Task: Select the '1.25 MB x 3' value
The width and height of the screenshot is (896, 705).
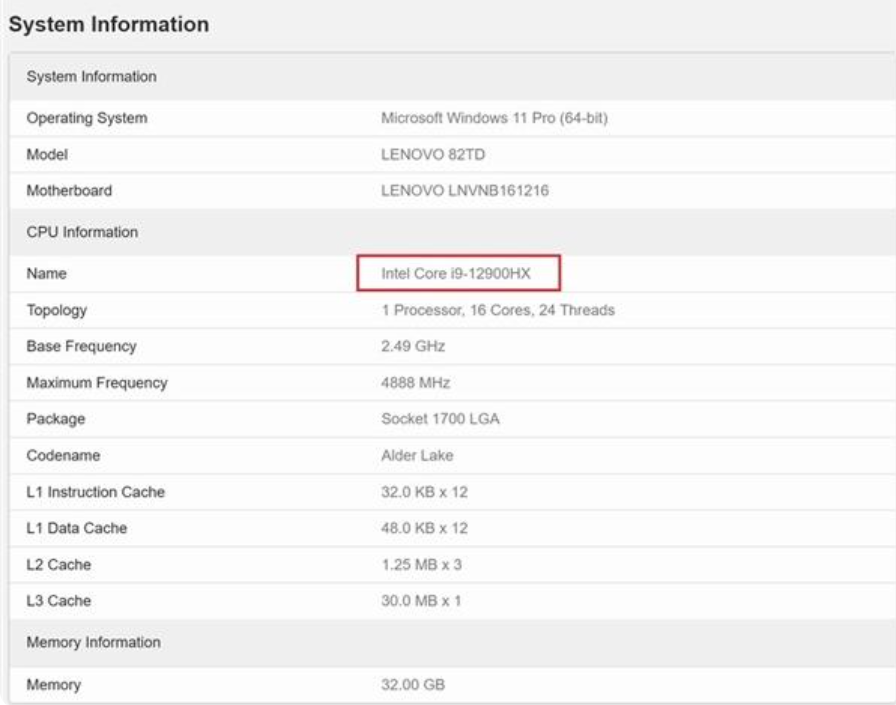Action: pyautogui.click(x=422, y=564)
